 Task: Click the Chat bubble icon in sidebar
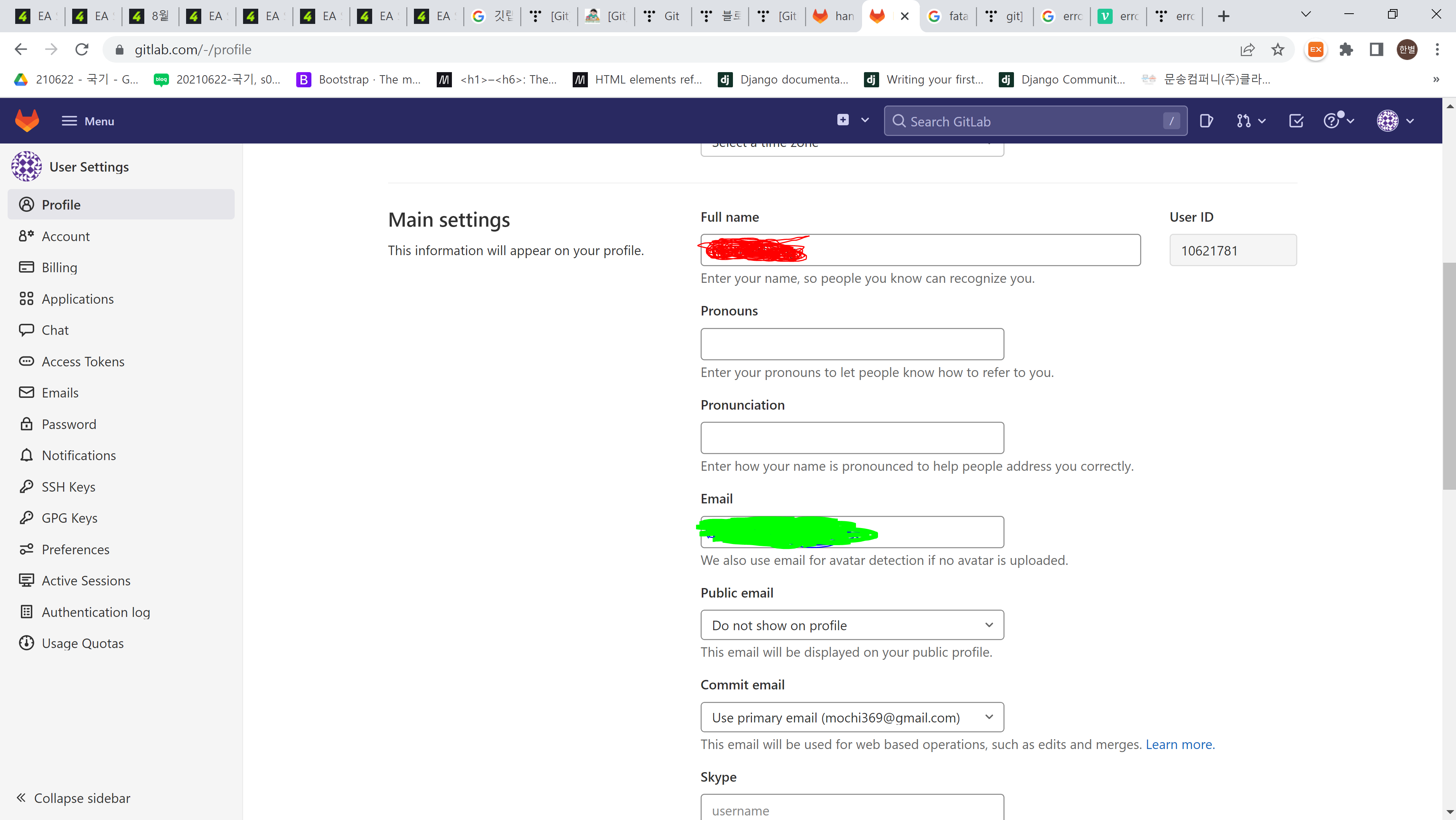[27, 330]
